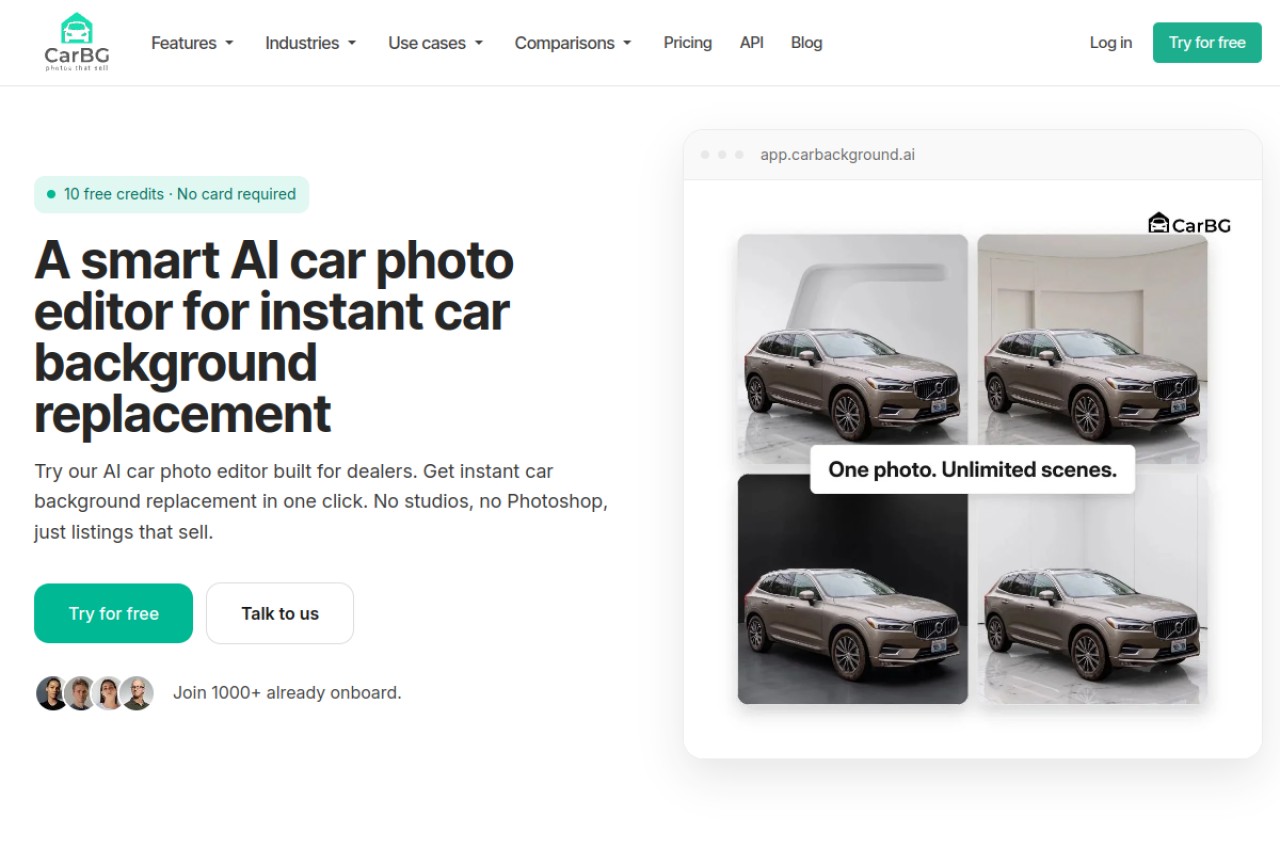Select car thumbnail with dark studio background
1280x853 pixels.
[853, 589]
